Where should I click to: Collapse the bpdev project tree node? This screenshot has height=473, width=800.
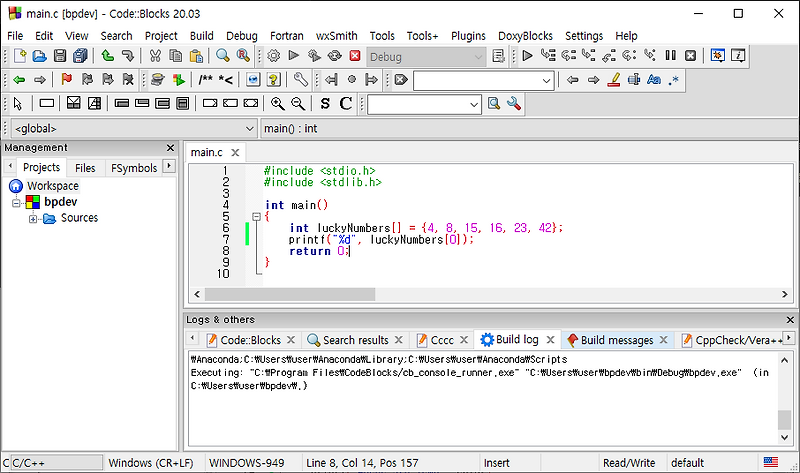click(16, 203)
